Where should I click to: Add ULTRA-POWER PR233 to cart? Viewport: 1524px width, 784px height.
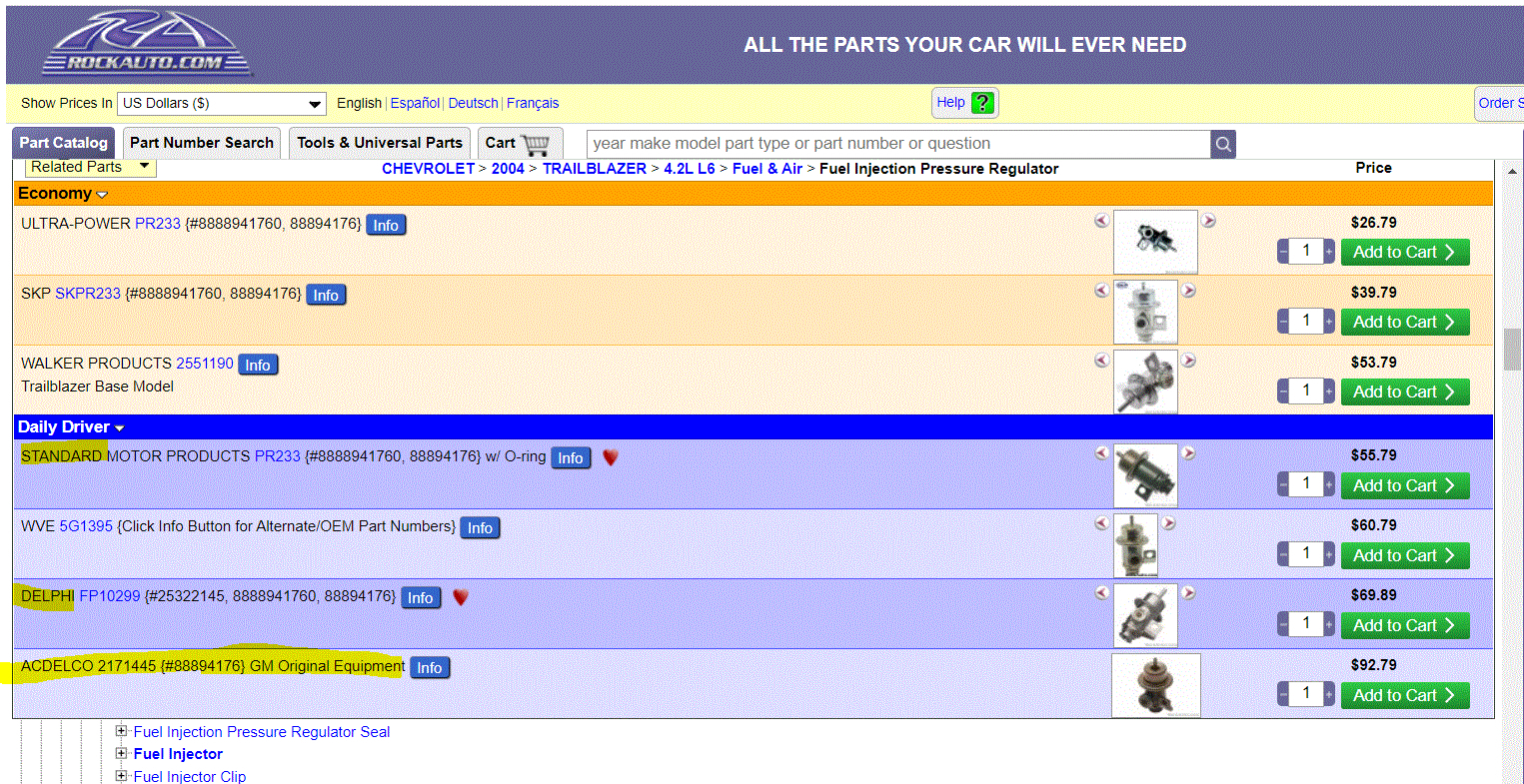click(1405, 252)
